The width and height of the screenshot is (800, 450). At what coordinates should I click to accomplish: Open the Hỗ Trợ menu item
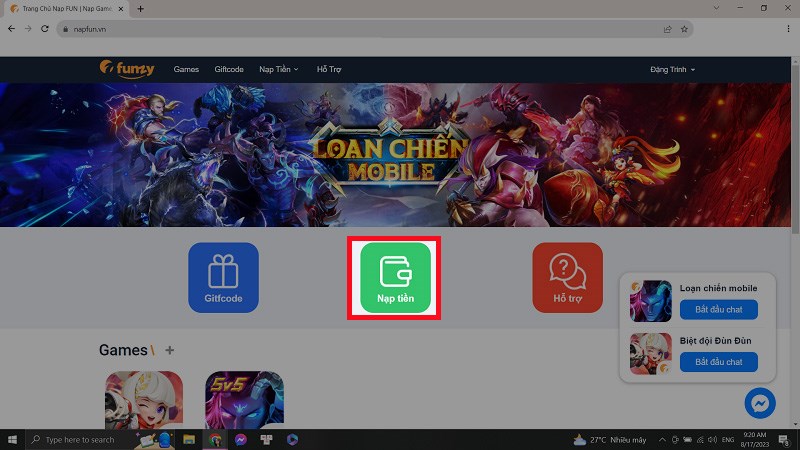click(329, 69)
